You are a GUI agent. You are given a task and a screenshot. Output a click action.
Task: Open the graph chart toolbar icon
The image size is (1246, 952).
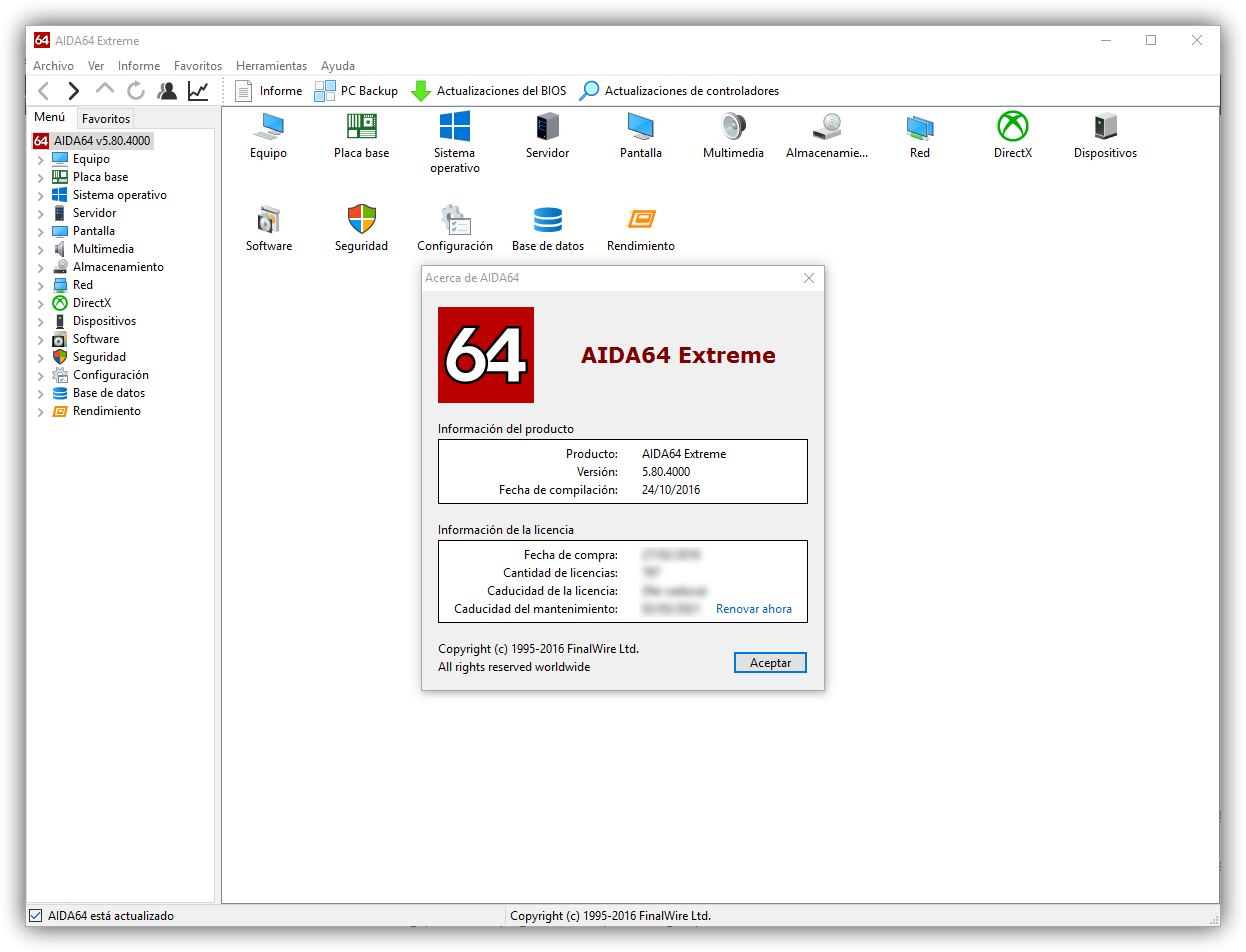(198, 91)
